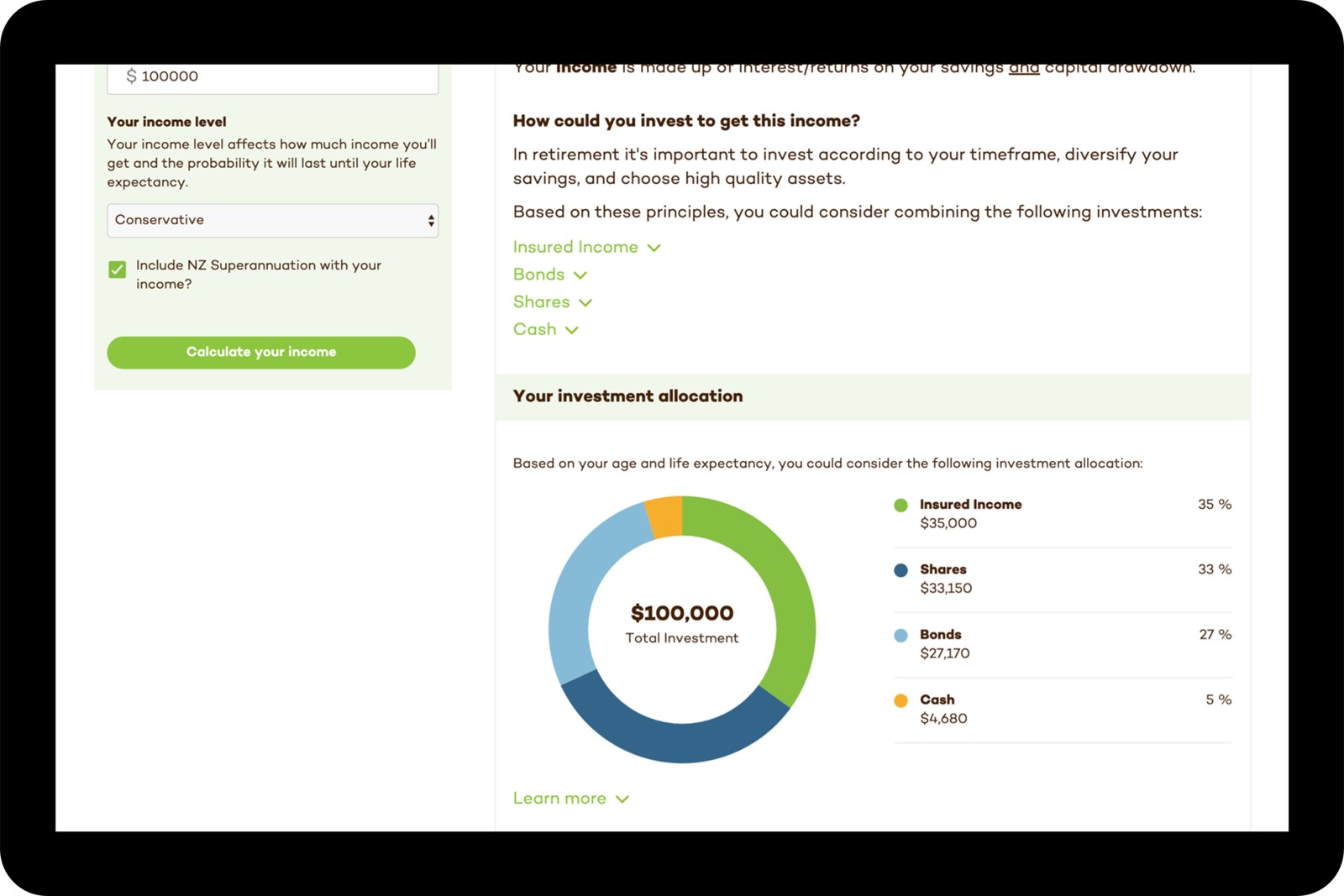Expand the Bonds investment details
The image size is (1344, 896).
(x=550, y=275)
